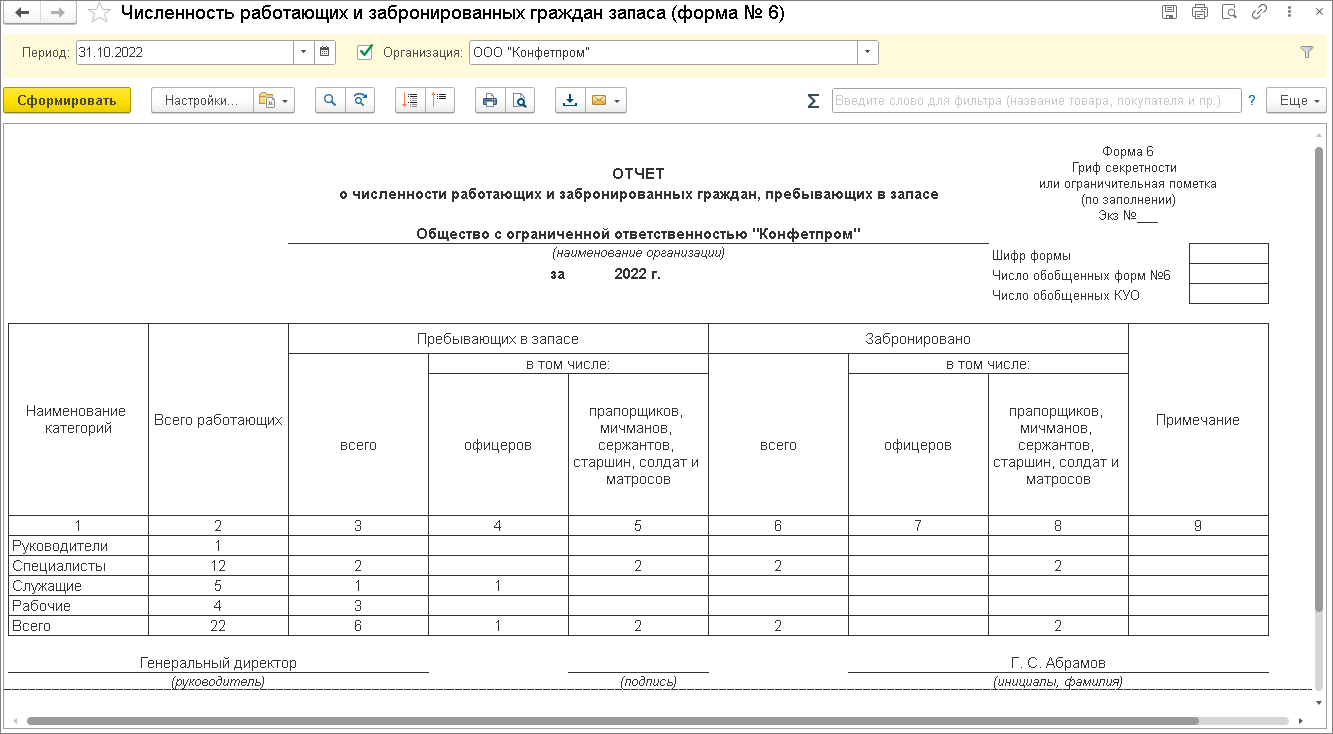1333x734 pixels.
Task: Save report to file with download icon
Action: tap(570, 100)
